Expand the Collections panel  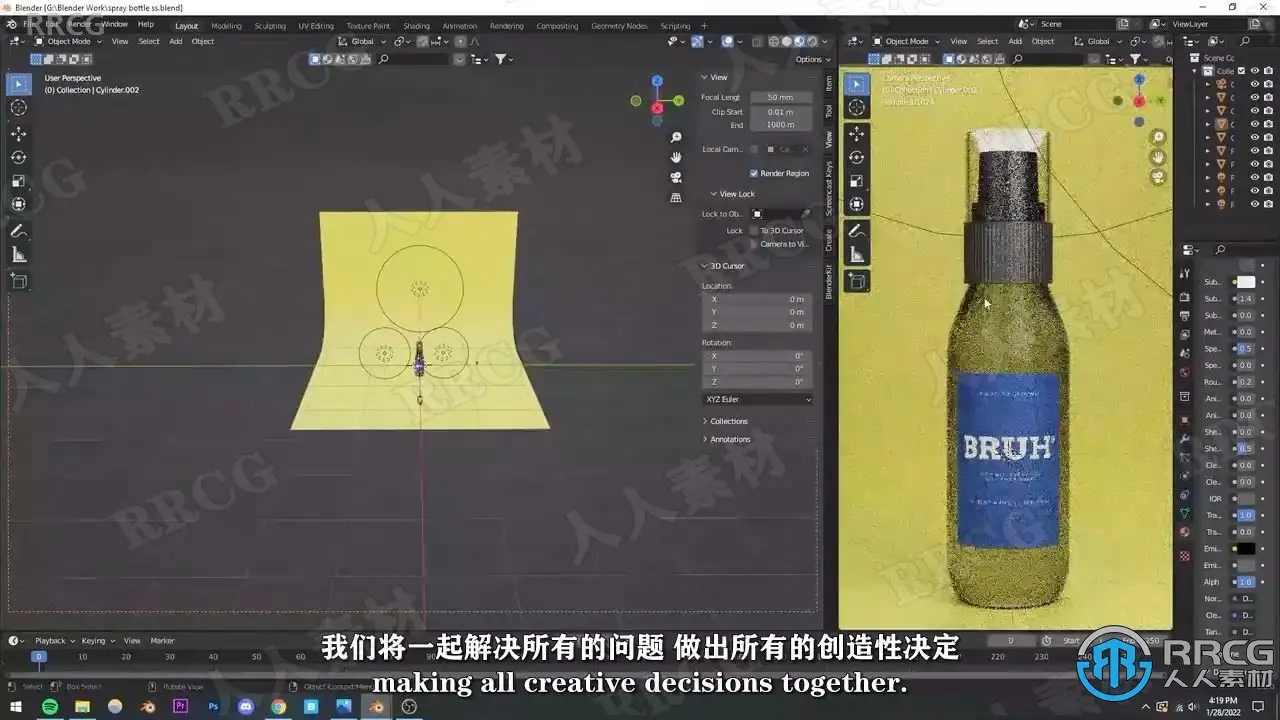pyautogui.click(x=728, y=421)
